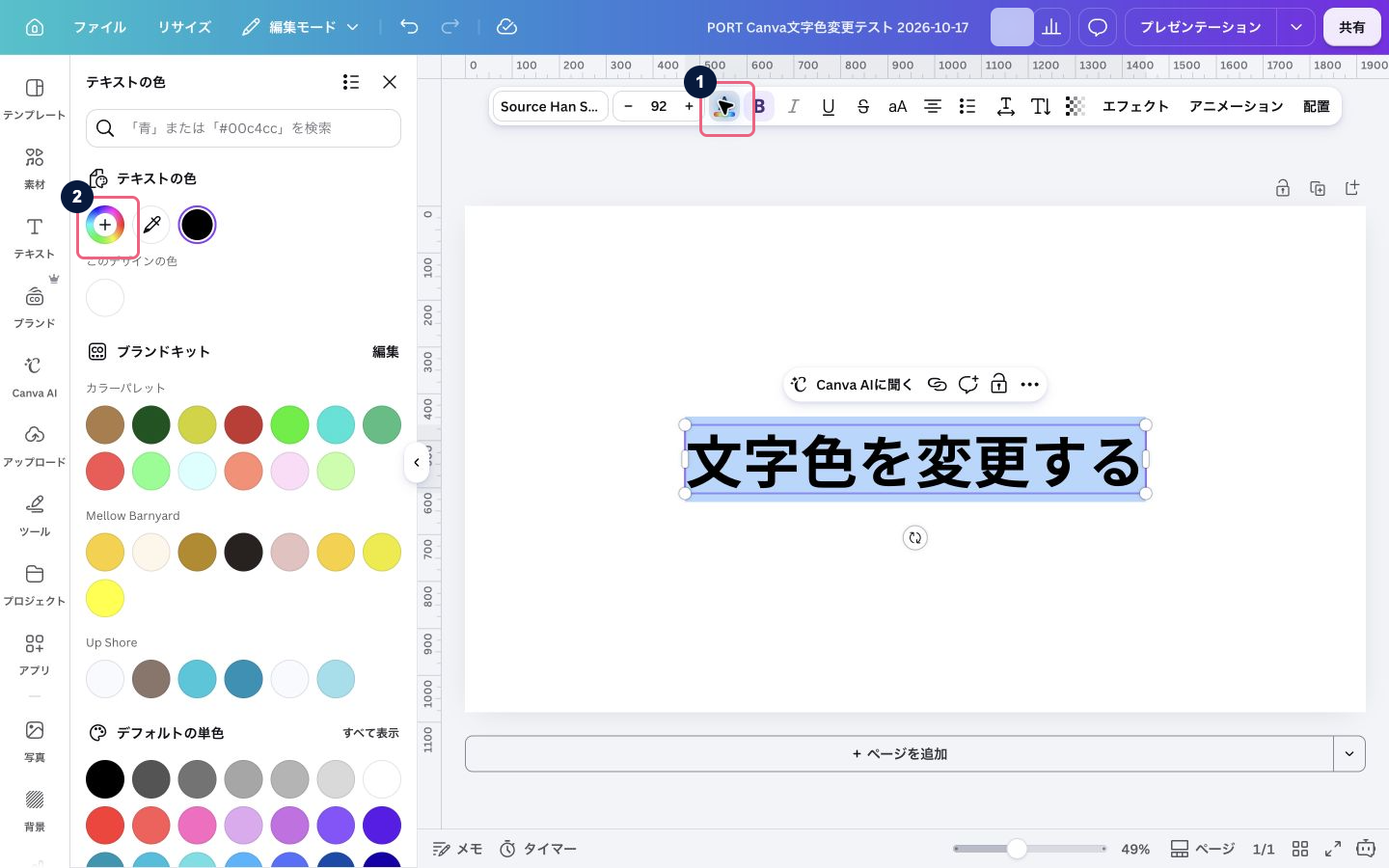Pick a color with the eyedropper tool
This screenshot has width=1389, height=868.
click(x=151, y=225)
